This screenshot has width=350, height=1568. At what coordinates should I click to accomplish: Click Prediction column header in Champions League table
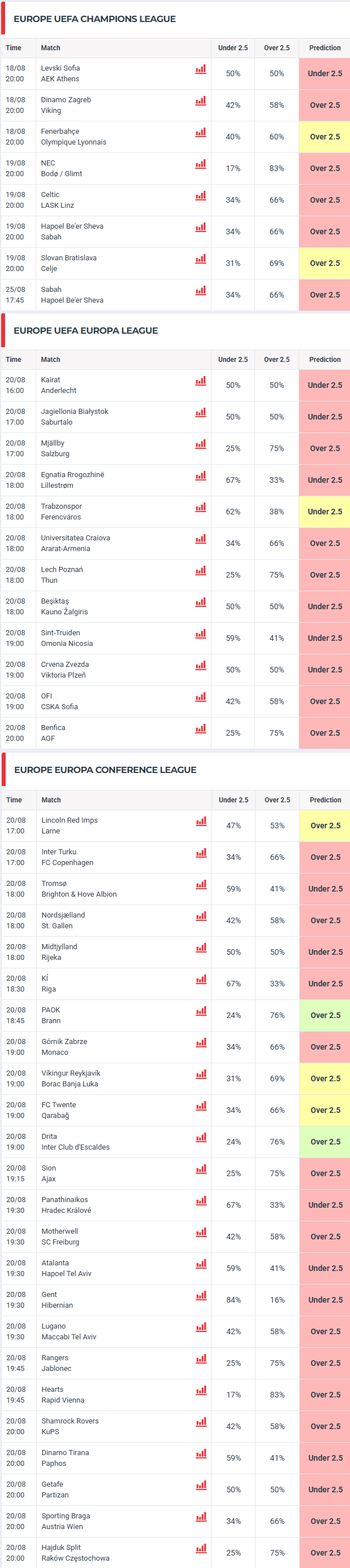point(325,48)
